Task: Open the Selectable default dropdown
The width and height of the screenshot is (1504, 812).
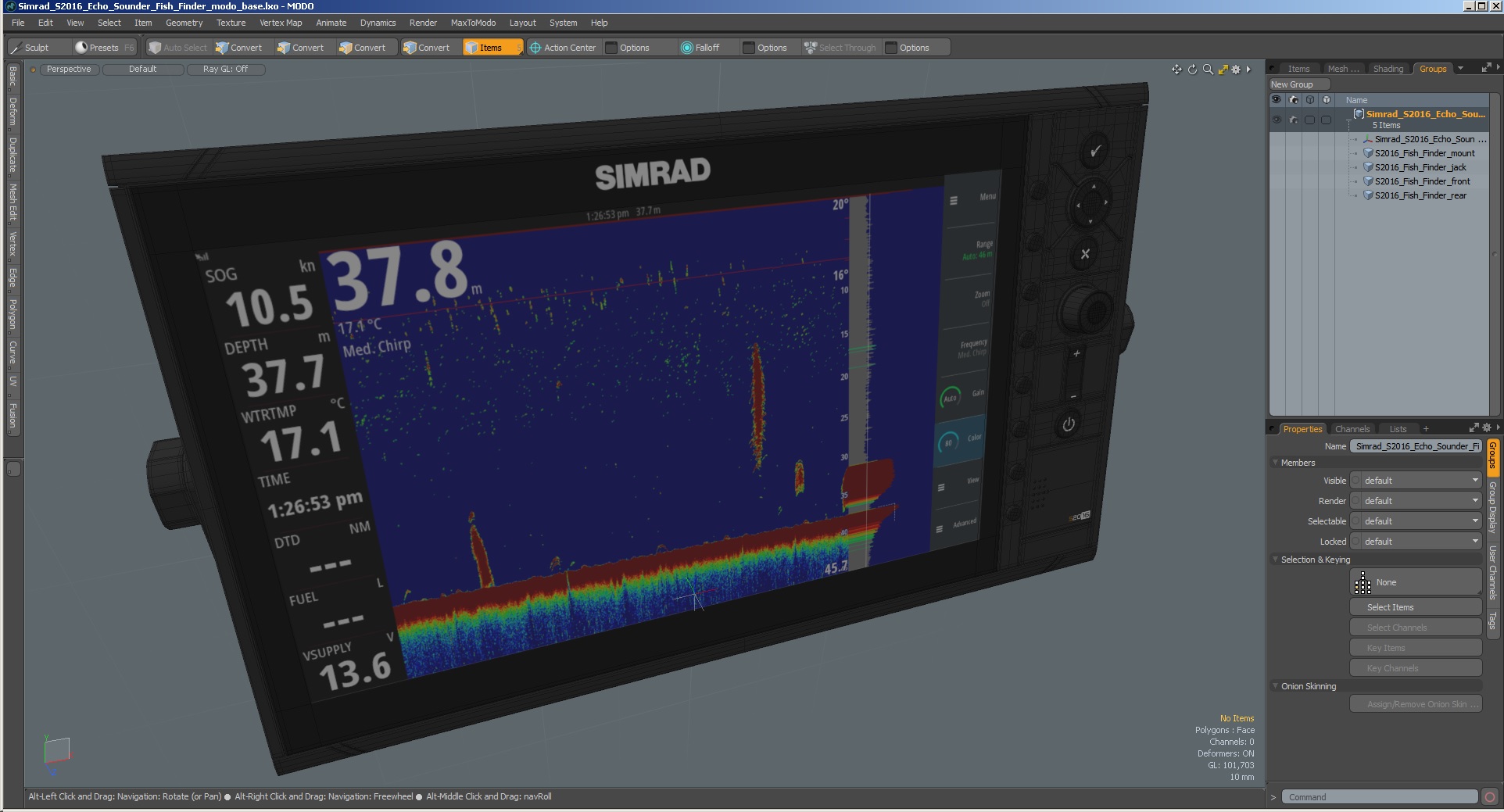Action: (1416, 521)
